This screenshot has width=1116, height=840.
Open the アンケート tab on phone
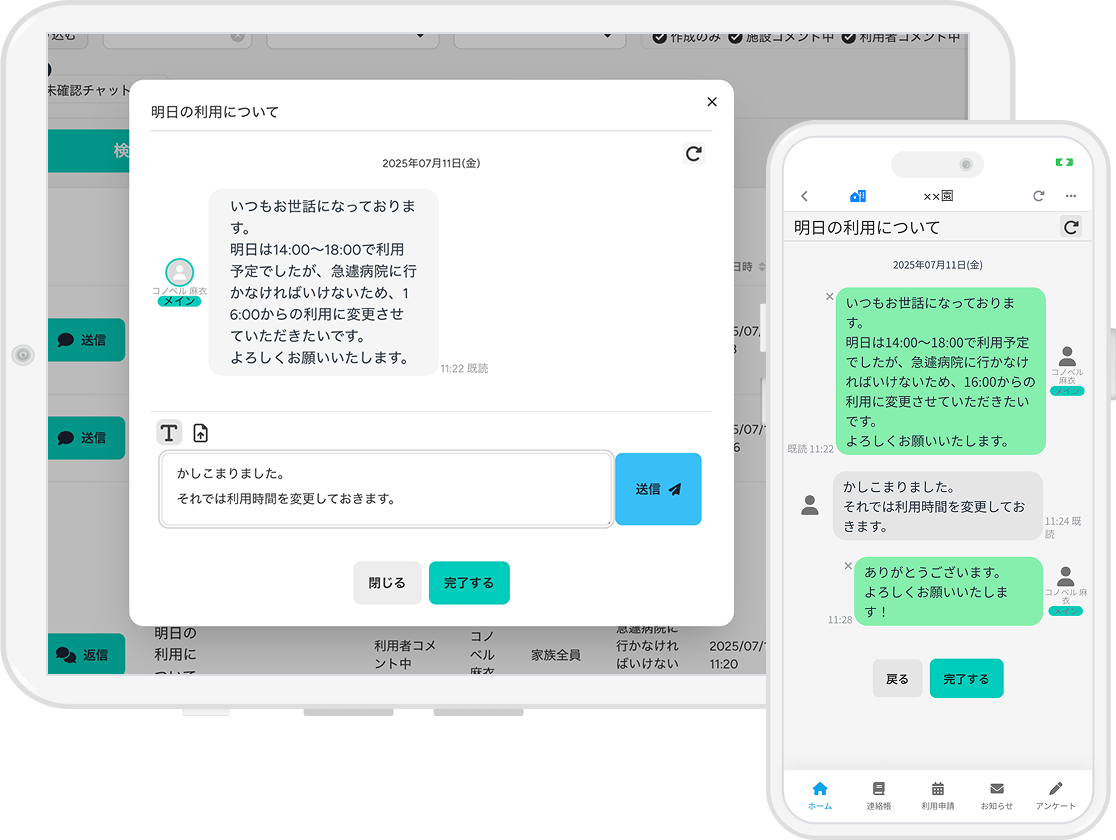click(x=1055, y=795)
